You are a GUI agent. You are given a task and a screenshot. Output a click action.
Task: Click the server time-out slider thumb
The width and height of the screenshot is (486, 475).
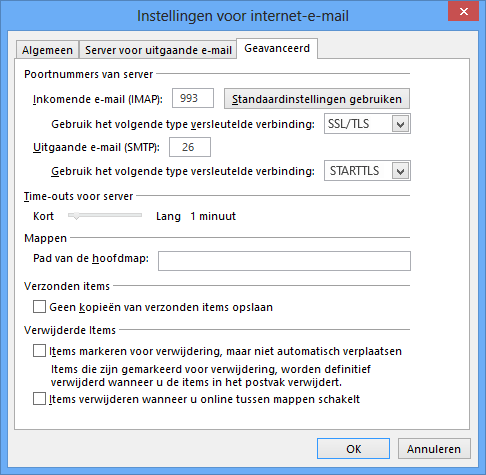click(x=76, y=216)
